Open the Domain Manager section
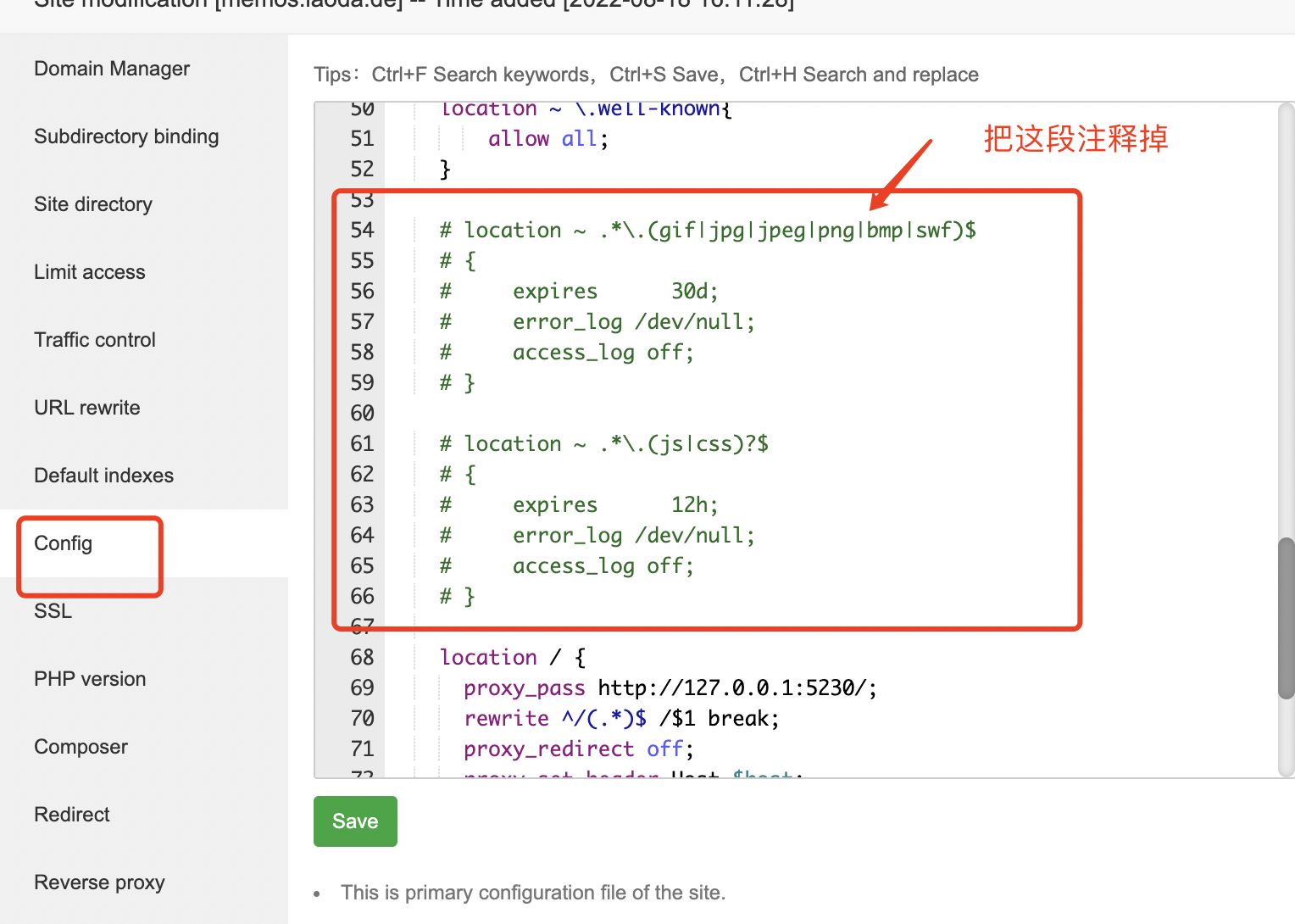The height and width of the screenshot is (924, 1295). (111, 68)
